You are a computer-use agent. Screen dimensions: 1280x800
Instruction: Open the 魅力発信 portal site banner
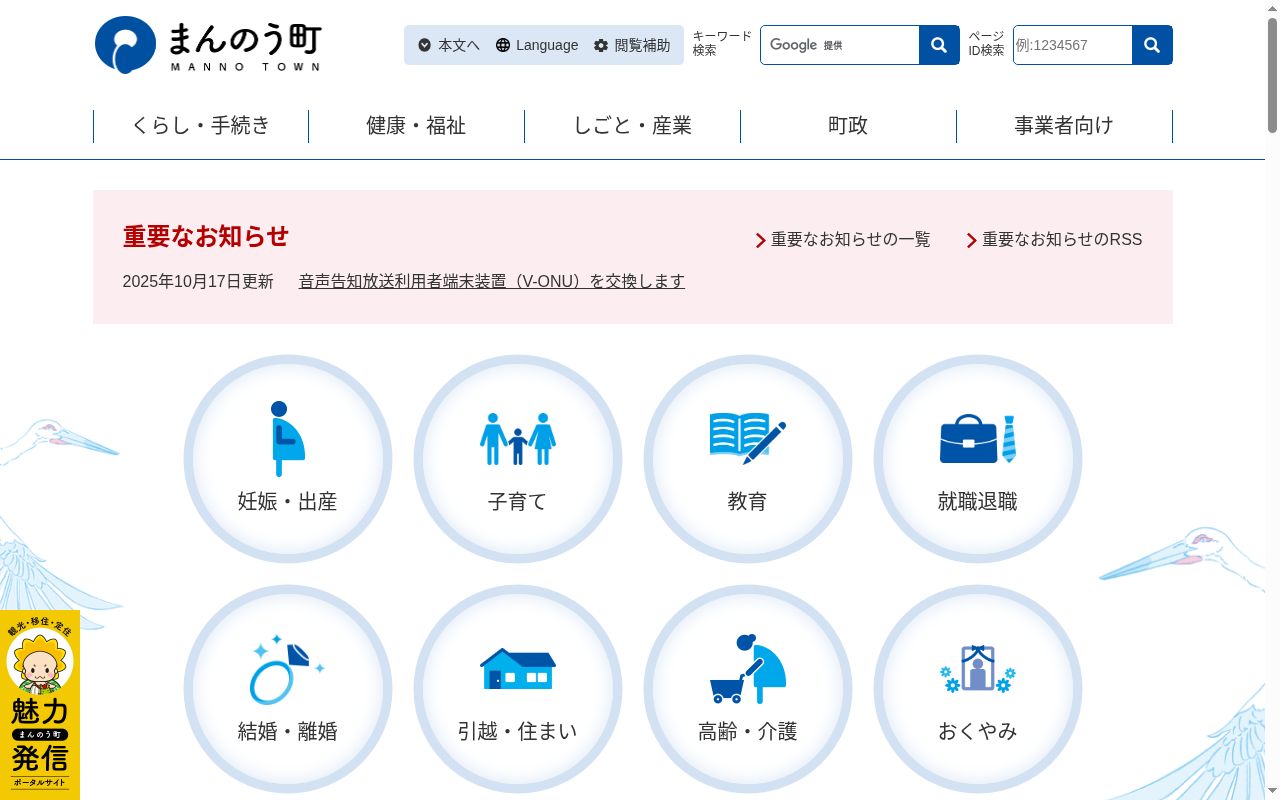[40, 705]
